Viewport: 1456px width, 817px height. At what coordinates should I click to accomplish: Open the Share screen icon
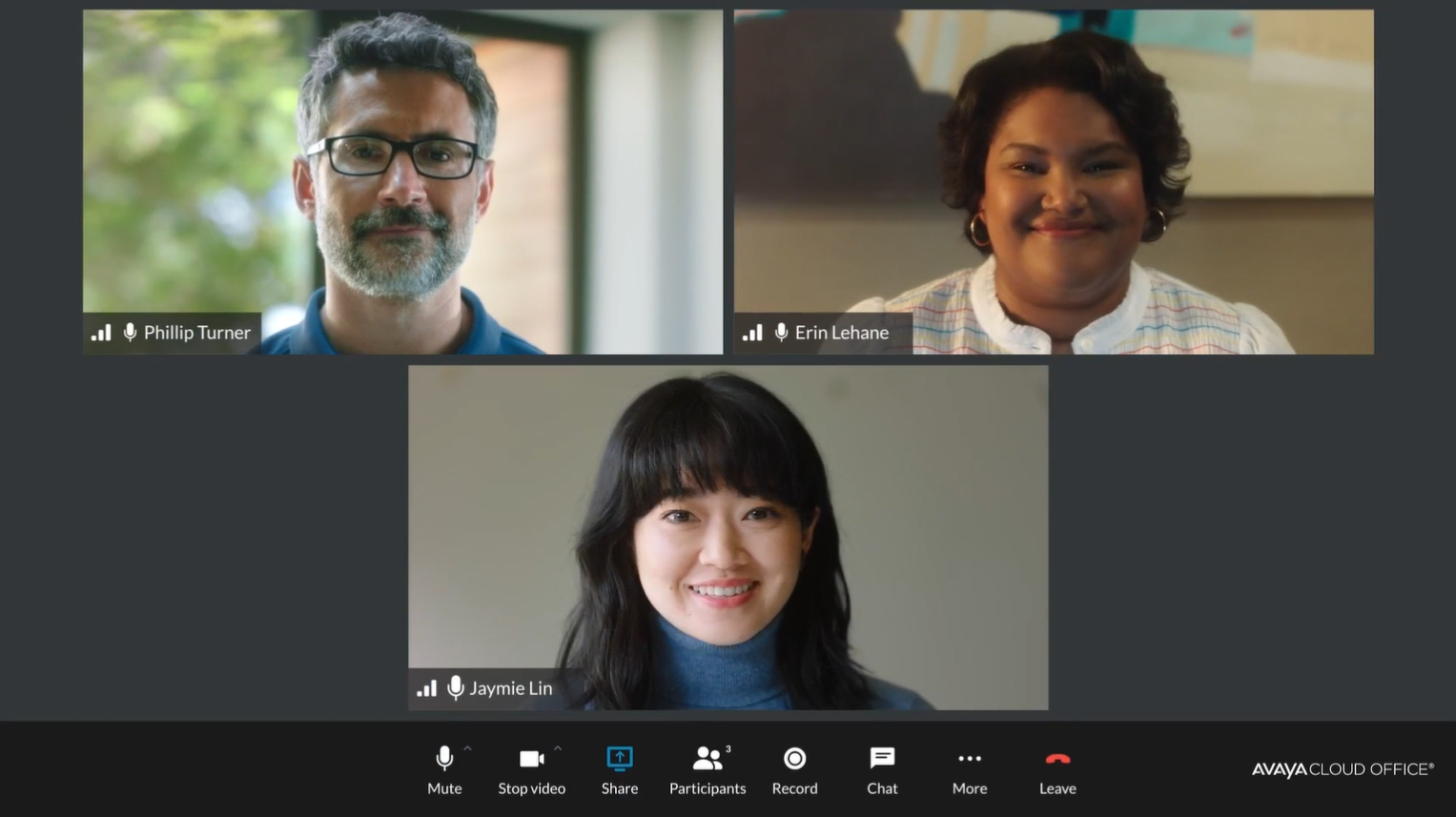(x=619, y=758)
